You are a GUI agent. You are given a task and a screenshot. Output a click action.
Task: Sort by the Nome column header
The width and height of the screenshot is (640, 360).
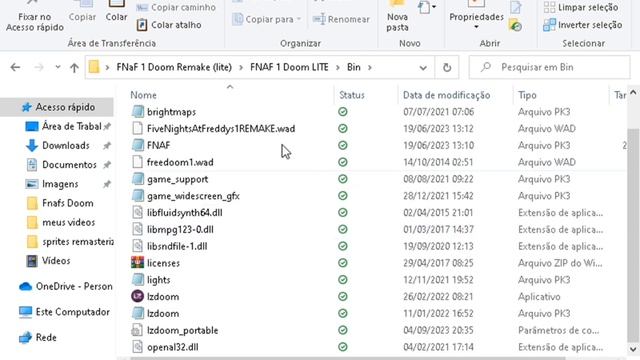click(143, 95)
